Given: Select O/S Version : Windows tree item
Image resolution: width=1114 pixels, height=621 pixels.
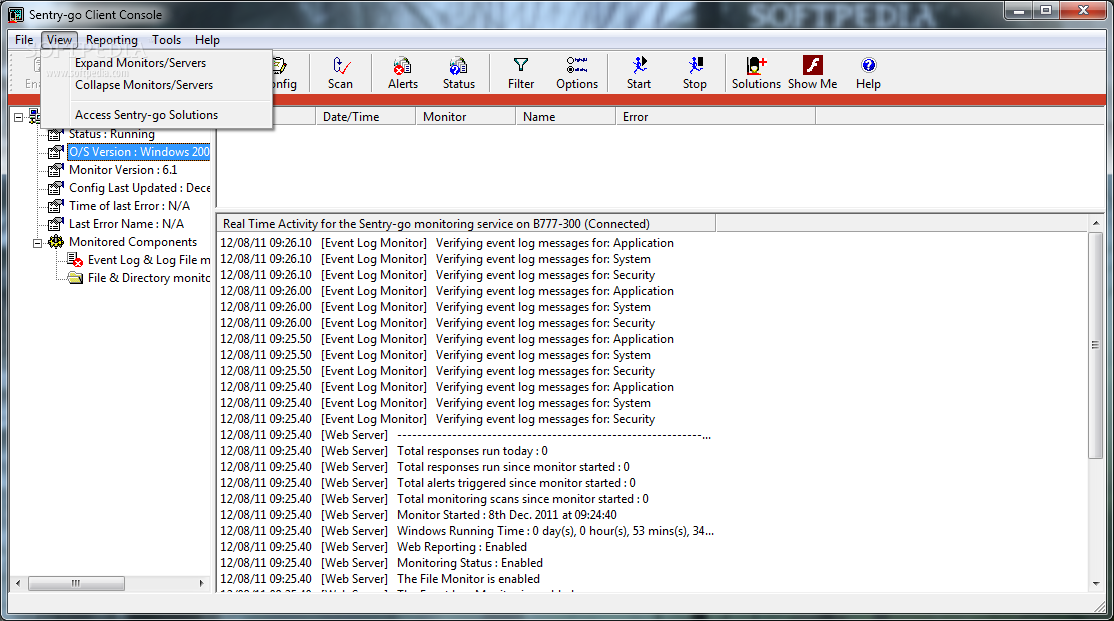Looking at the screenshot, I should (x=139, y=152).
